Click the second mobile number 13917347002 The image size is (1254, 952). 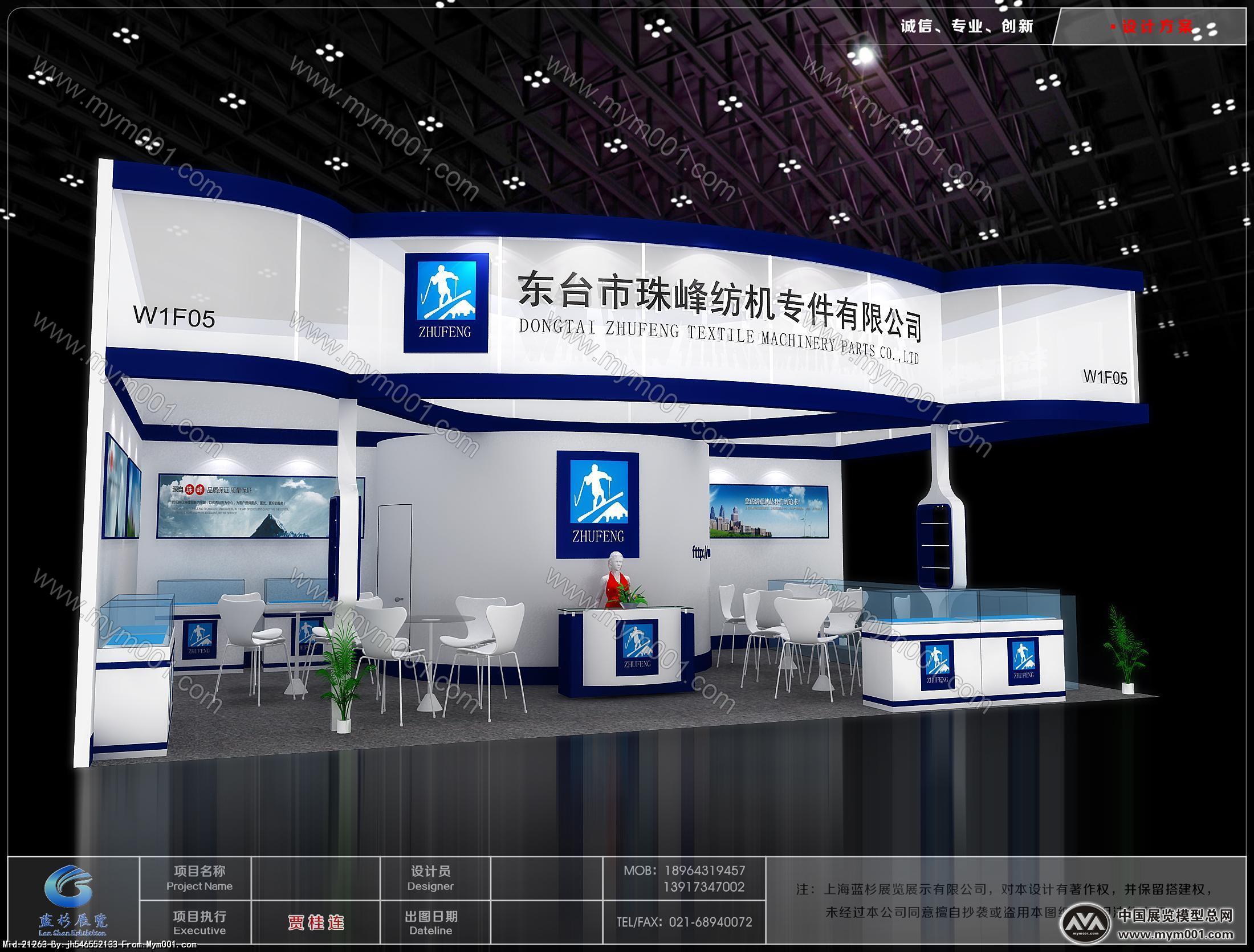703,887
